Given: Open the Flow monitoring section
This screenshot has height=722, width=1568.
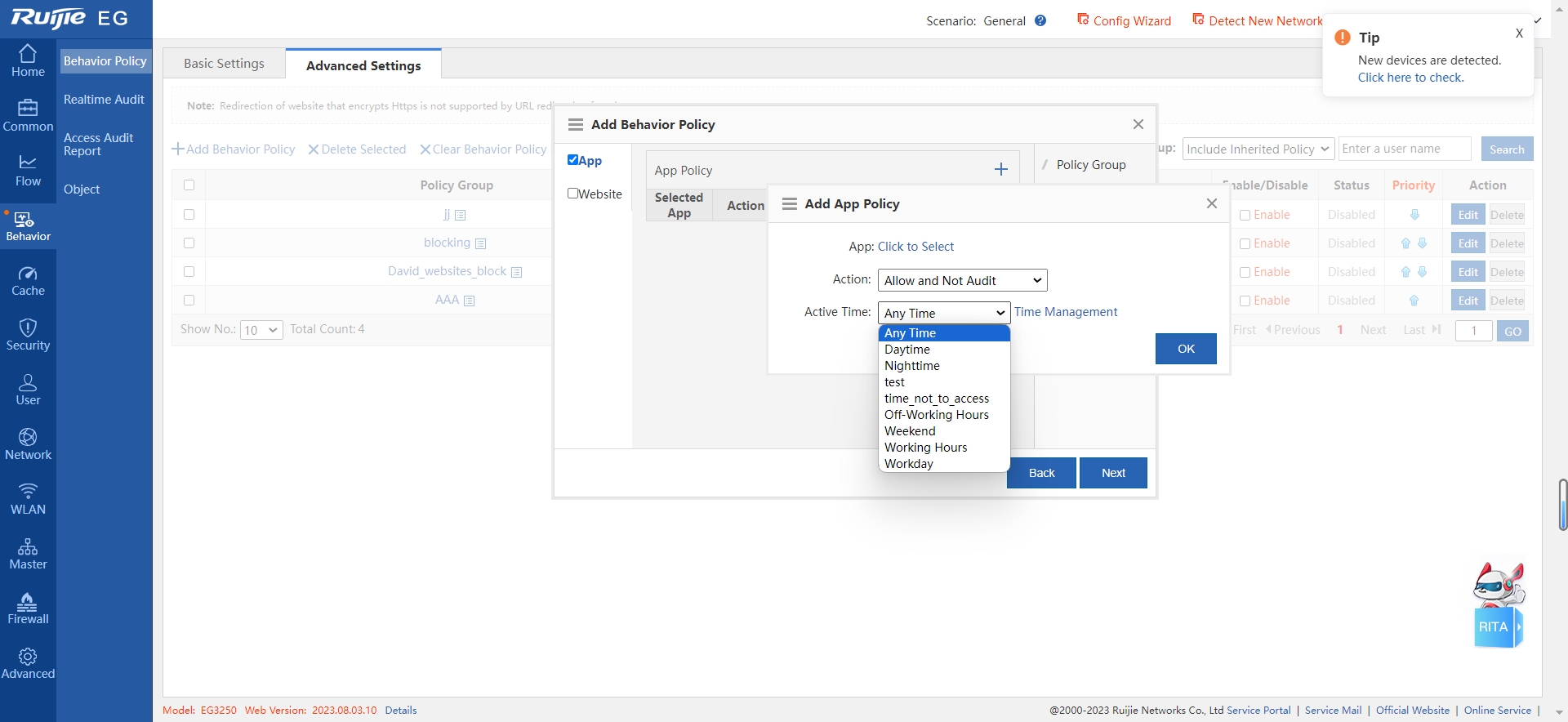Looking at the screenshot, I should pos(28,171).
